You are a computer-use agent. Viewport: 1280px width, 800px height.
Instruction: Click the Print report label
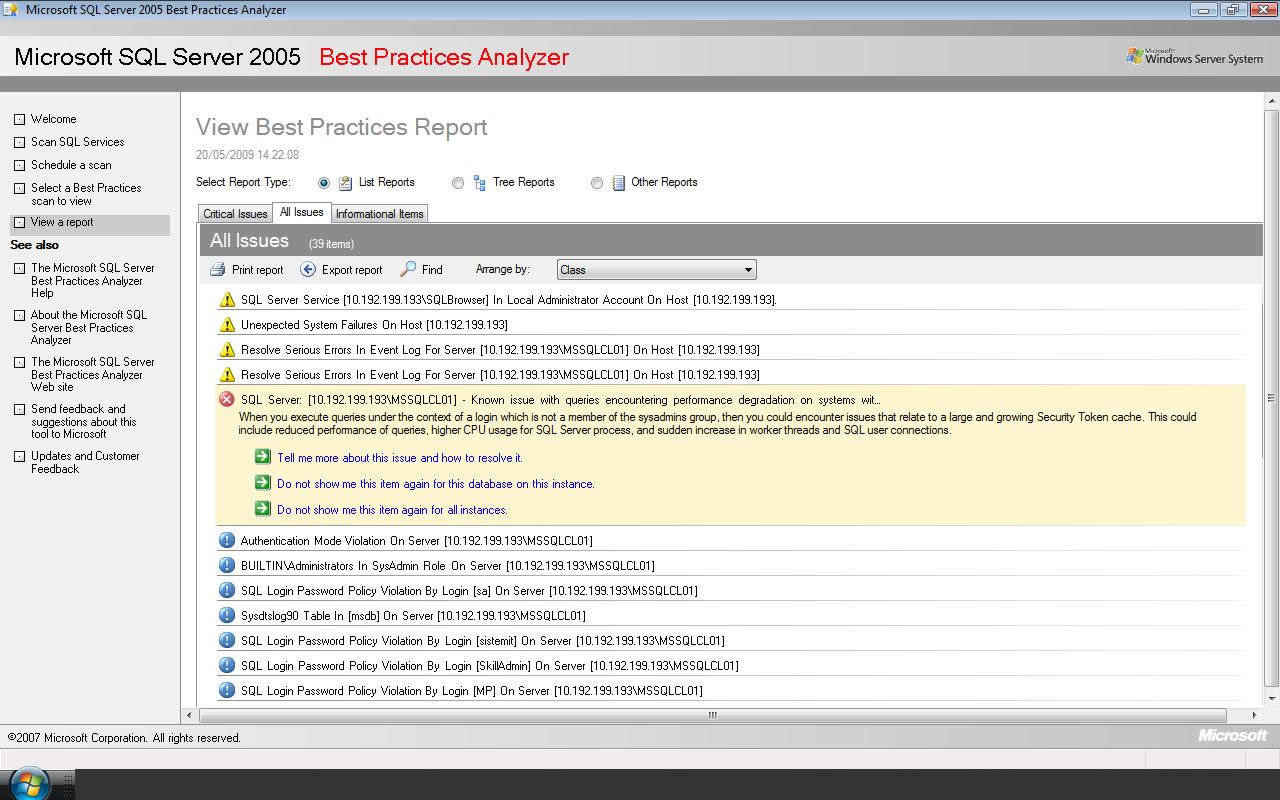pos(257,270)
